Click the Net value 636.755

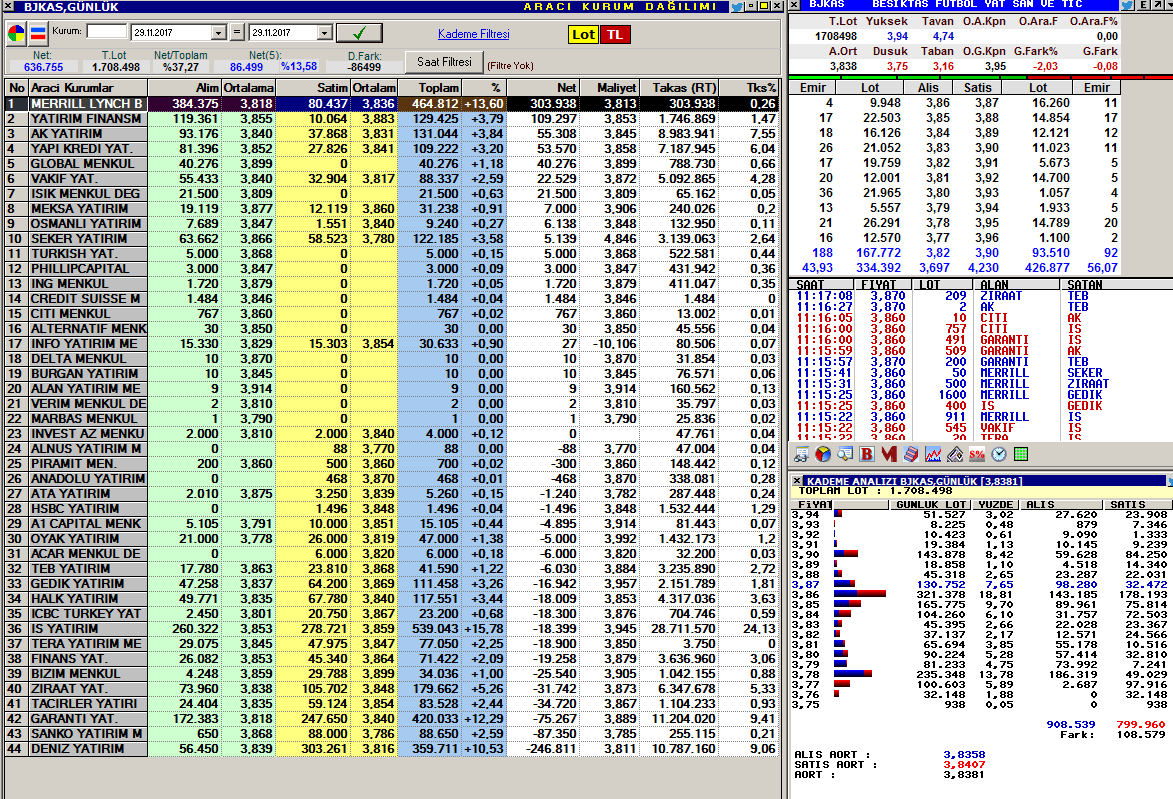tap(43, 67)
